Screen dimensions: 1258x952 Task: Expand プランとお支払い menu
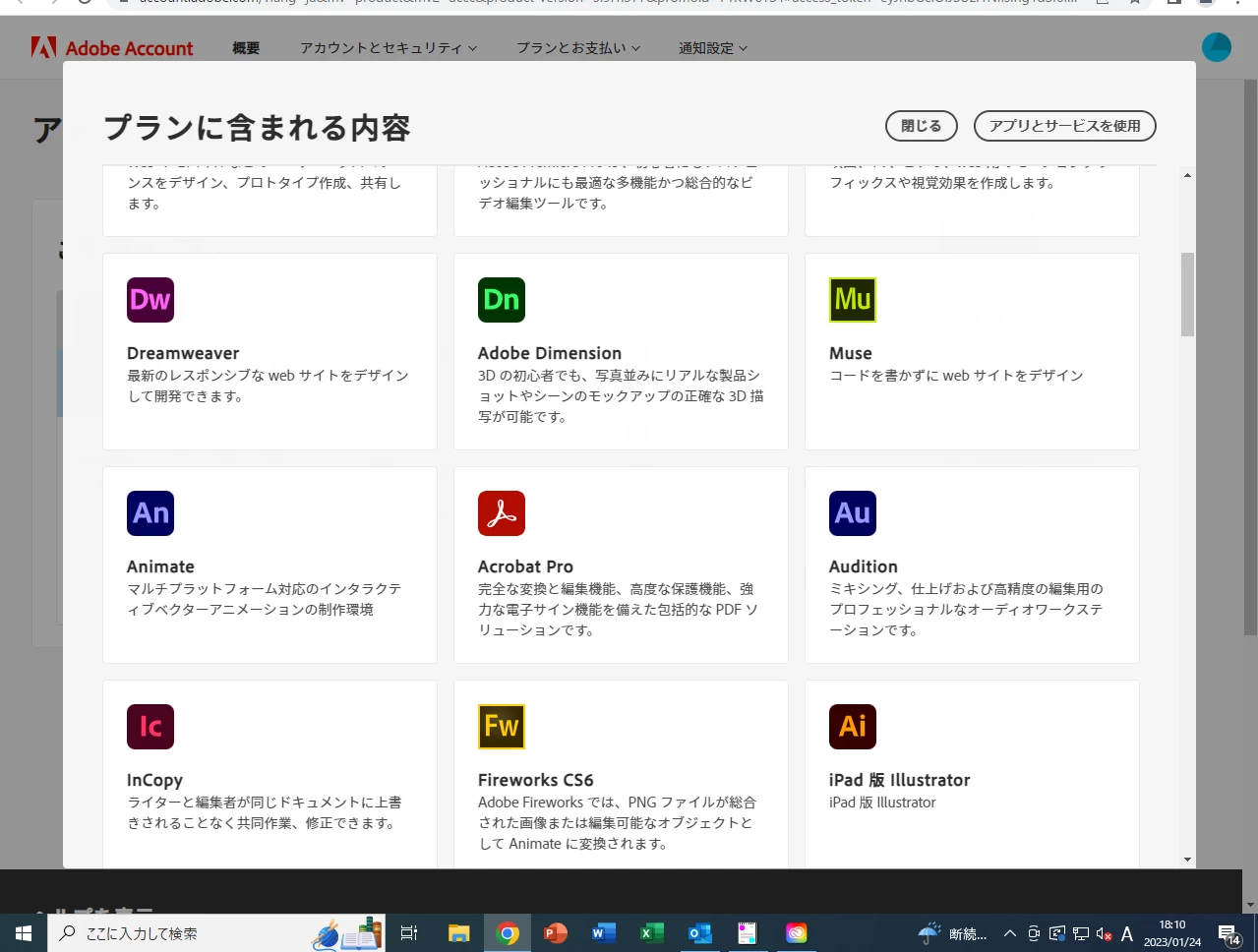[578, 47]
